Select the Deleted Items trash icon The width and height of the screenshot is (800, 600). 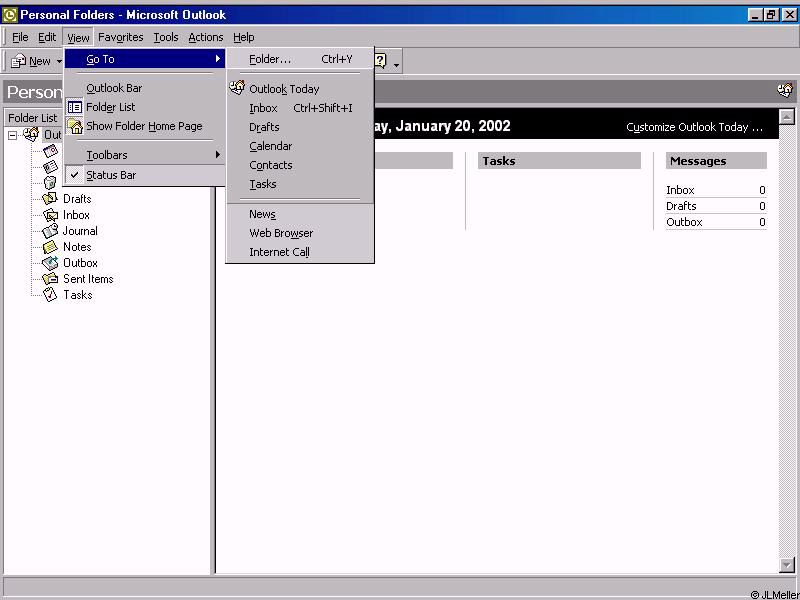pyautogui.click(x=51, y=183)
